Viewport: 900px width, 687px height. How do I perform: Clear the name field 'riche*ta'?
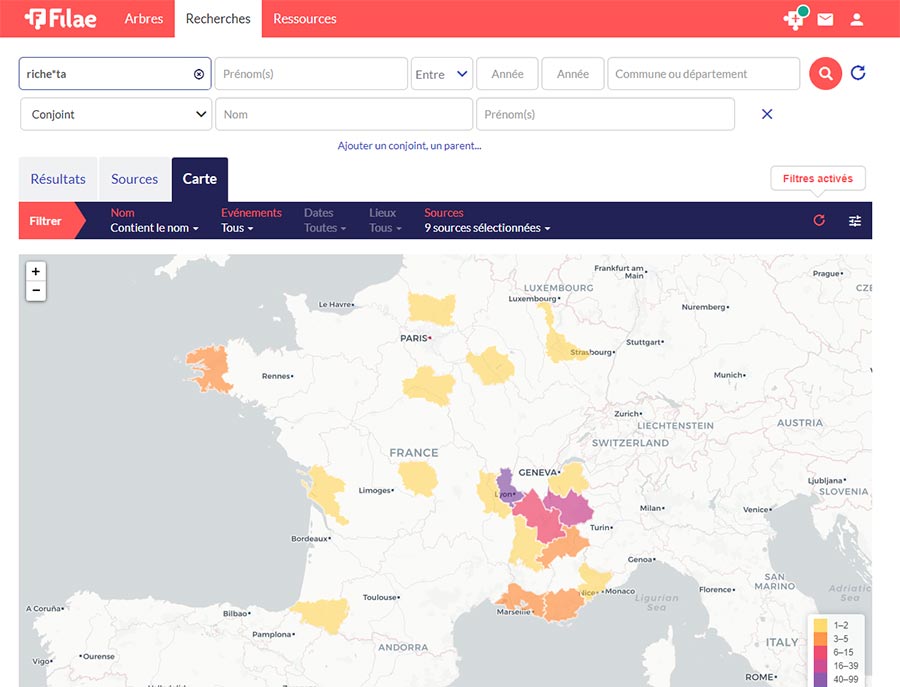tap(198, 74)
